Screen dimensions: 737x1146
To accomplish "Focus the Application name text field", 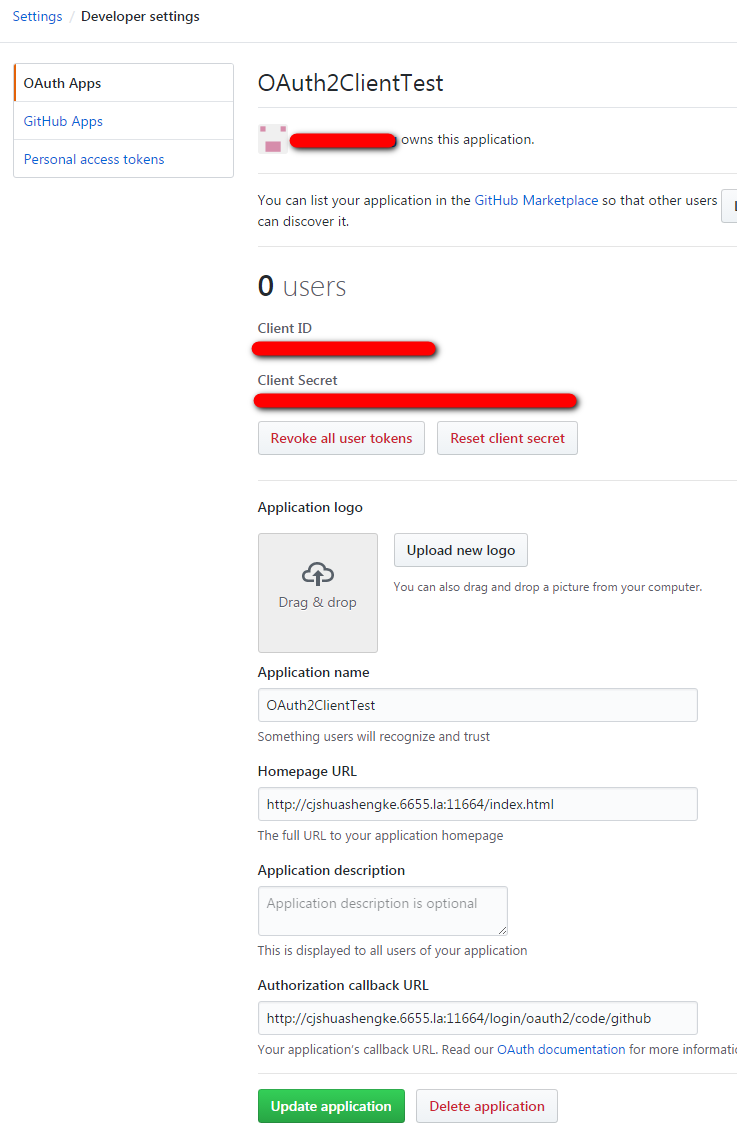I will 477,705.
